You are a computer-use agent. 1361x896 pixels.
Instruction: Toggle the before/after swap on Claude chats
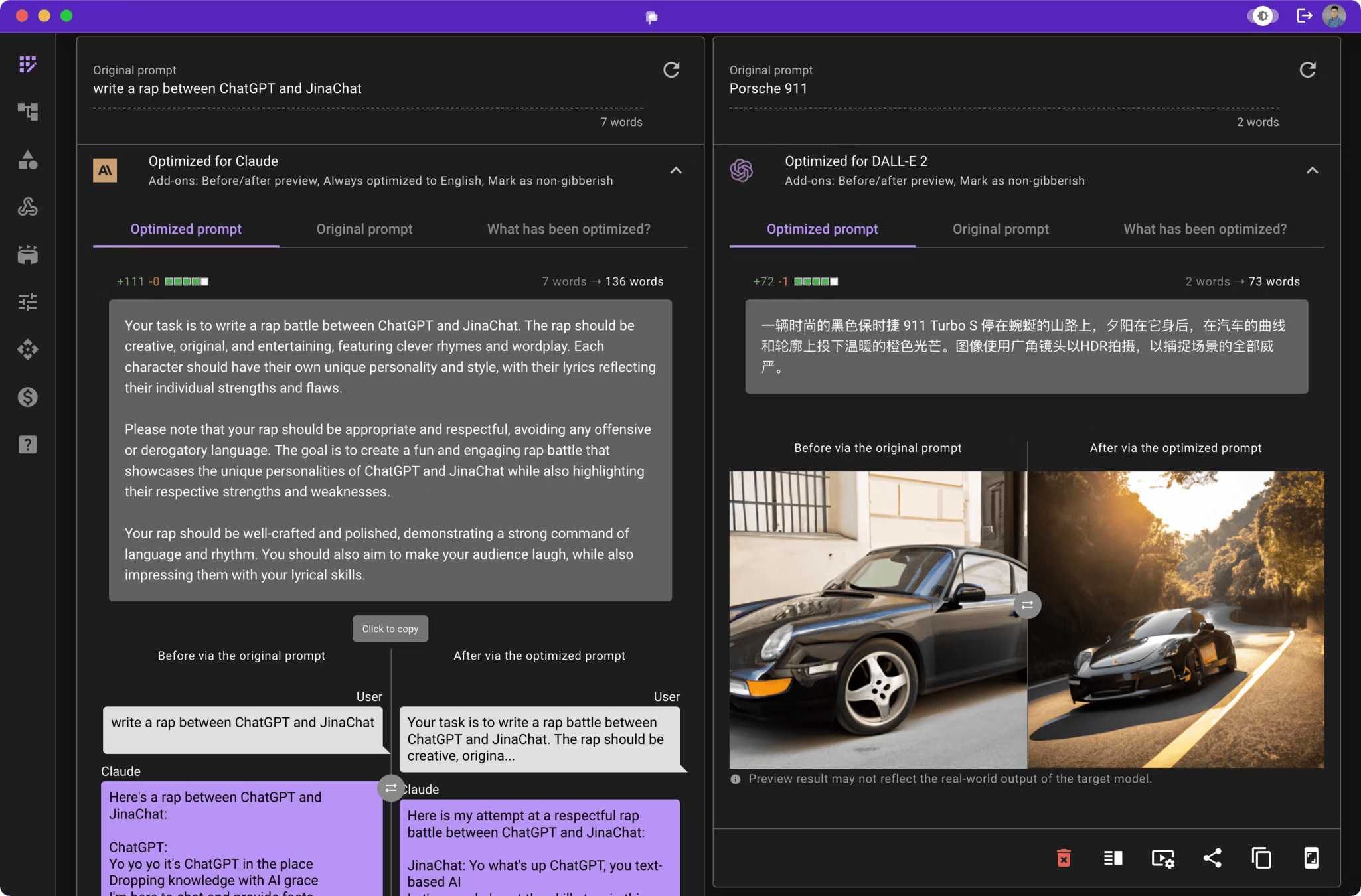[x=390, y=788]
